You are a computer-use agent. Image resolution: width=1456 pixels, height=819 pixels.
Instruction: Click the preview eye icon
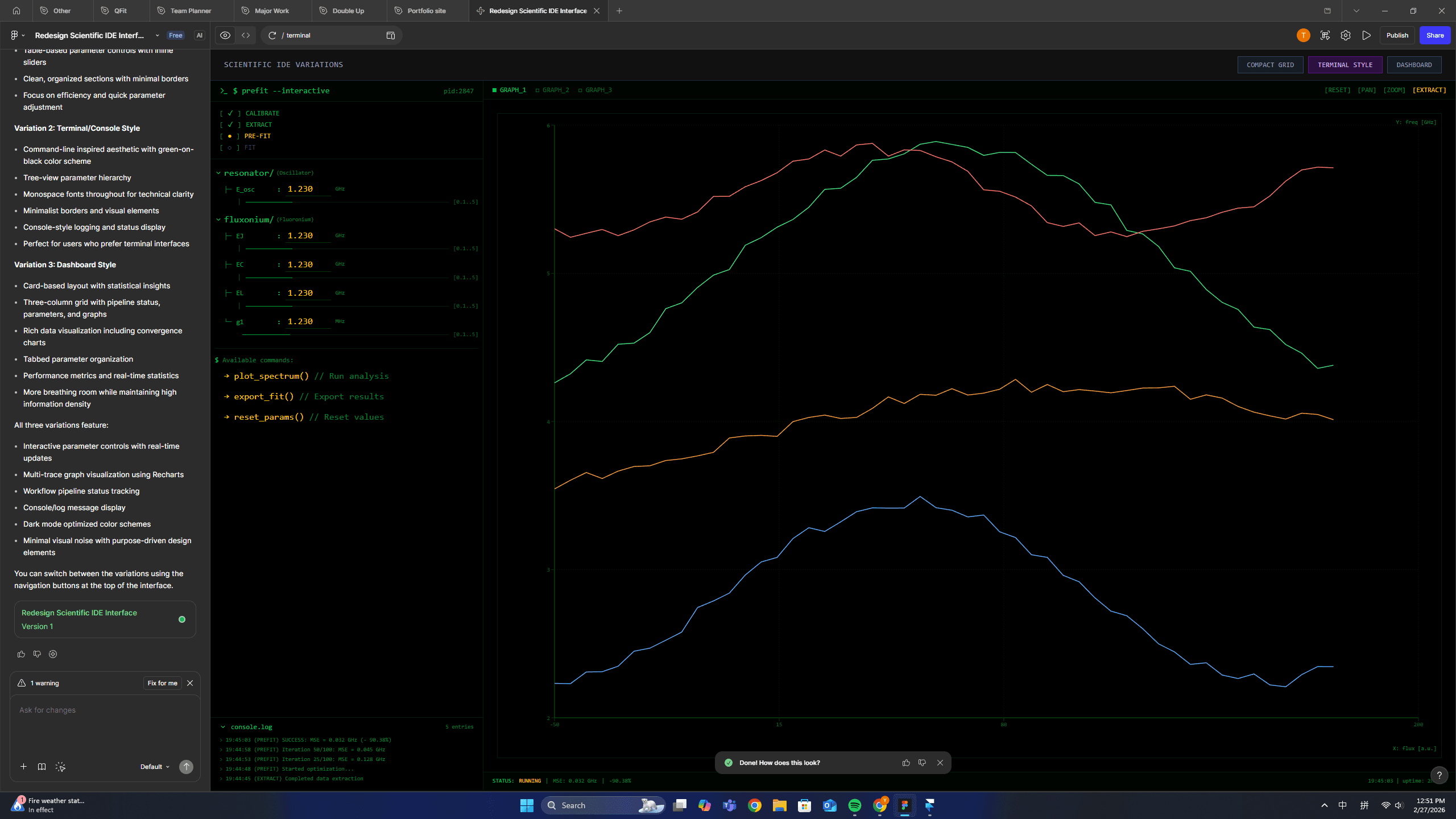coord(225,35)
